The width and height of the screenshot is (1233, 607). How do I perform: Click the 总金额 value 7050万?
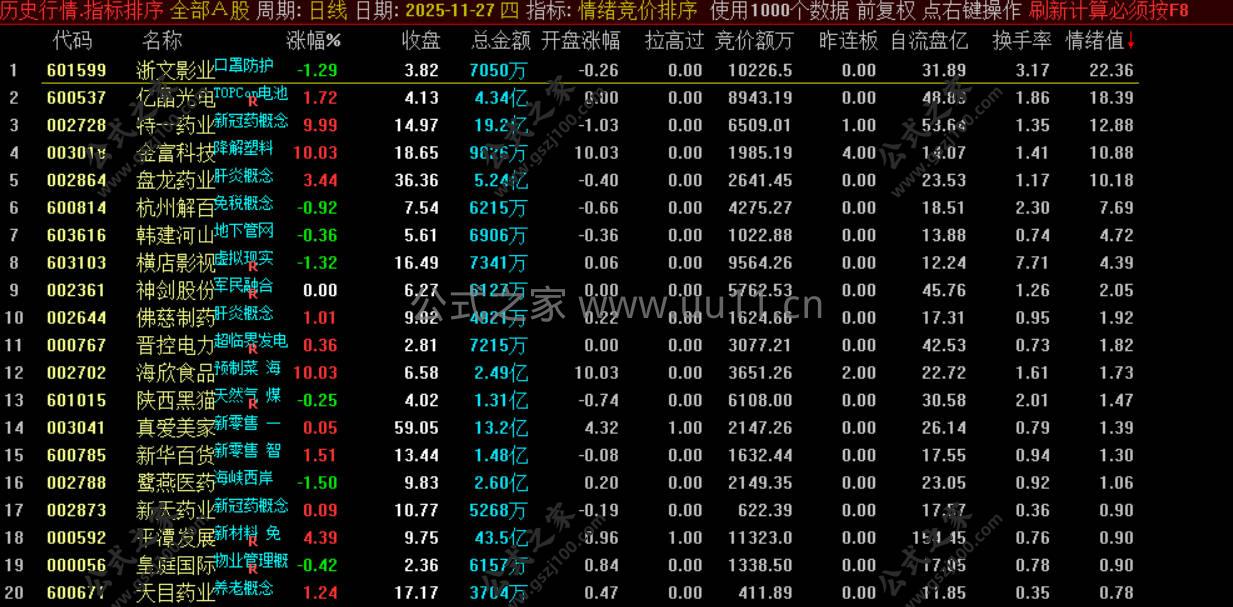coord(498,70)
